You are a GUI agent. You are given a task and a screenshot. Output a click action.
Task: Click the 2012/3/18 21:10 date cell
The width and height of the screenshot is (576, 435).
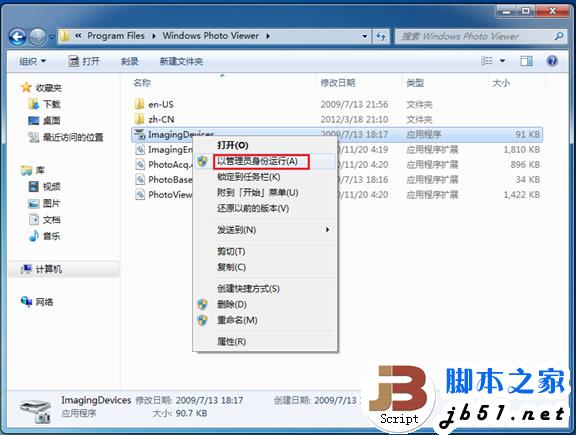click(354, 119)
